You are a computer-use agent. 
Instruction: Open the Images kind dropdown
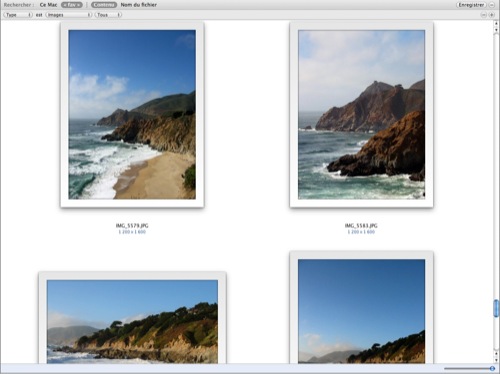click(69, 15)
